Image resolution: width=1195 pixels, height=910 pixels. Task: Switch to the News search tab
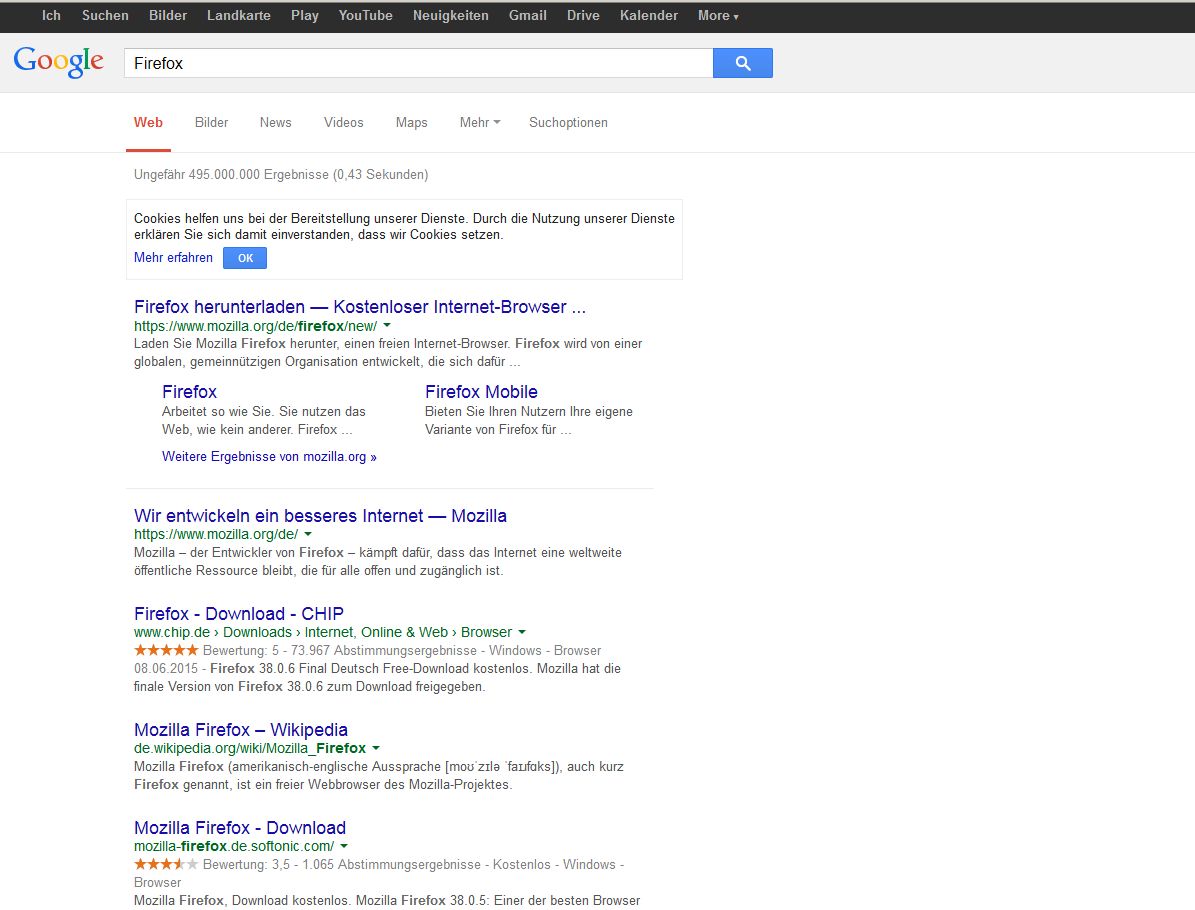[275, 123]
